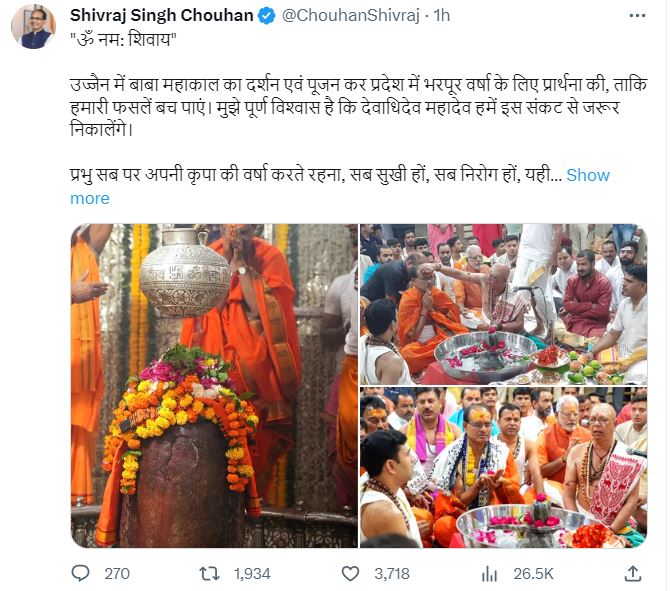Click the reply speech bubble icon
Screen dimensions: 670x591
pos(80,573)
